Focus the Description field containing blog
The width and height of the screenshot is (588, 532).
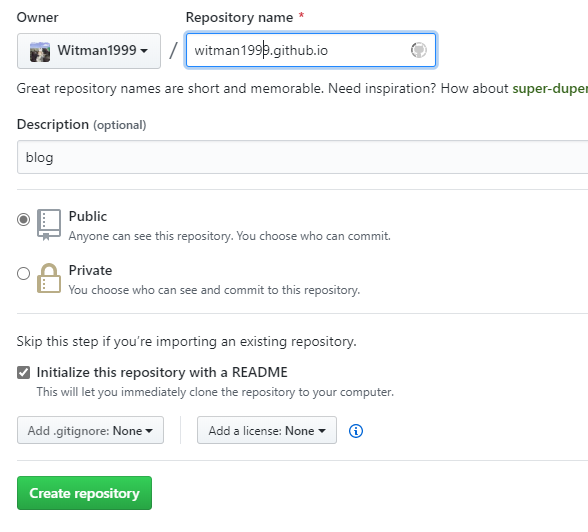(302, 157)
